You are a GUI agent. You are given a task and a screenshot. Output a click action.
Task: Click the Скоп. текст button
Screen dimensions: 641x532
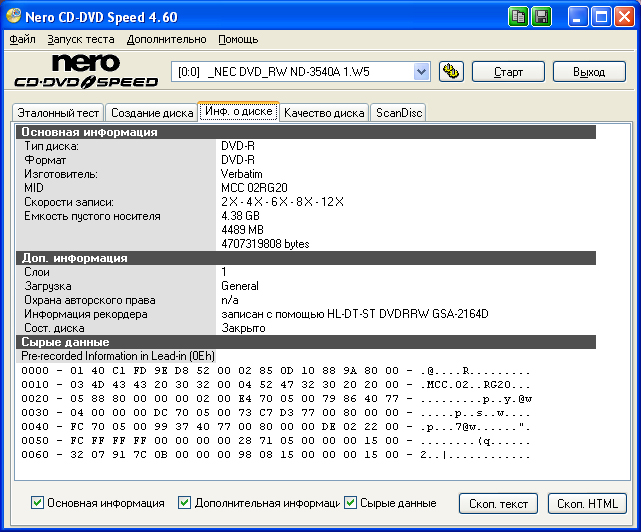click(x=498, y=503)
